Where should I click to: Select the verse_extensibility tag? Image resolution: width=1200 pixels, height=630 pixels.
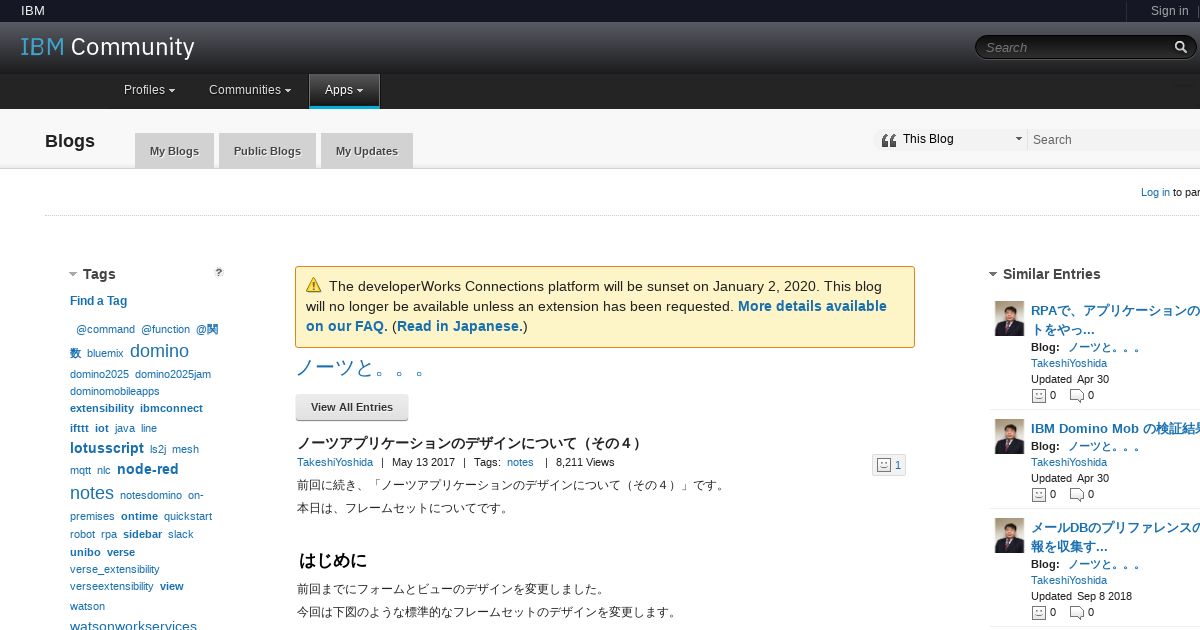pyautogui.click(x=115, y=569)
